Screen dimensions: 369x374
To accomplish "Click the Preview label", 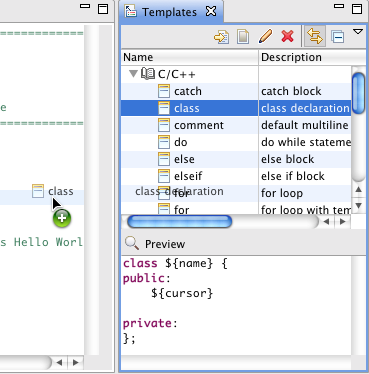I will (x=165, y=244).
